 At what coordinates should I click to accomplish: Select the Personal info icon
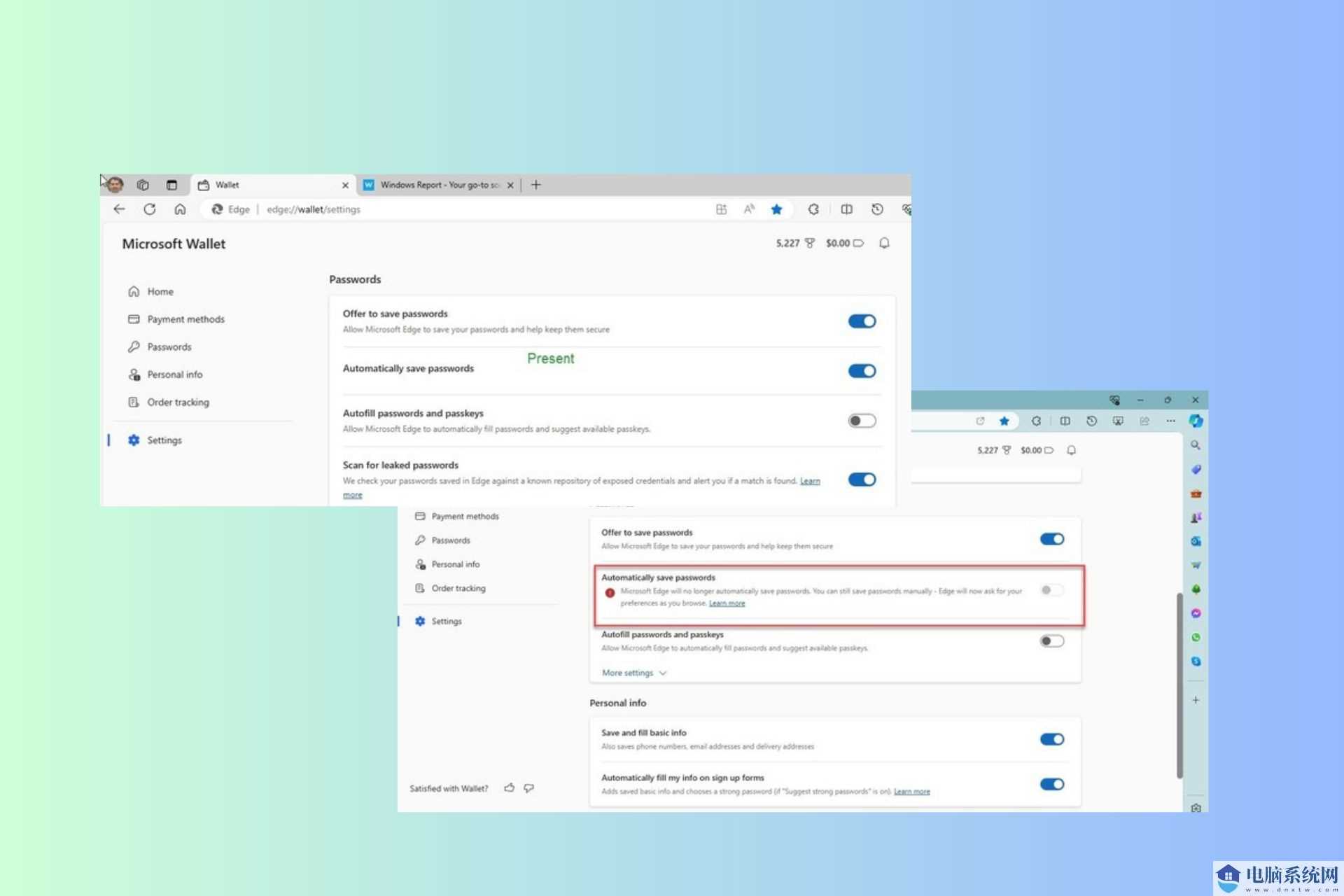[133, 373]
